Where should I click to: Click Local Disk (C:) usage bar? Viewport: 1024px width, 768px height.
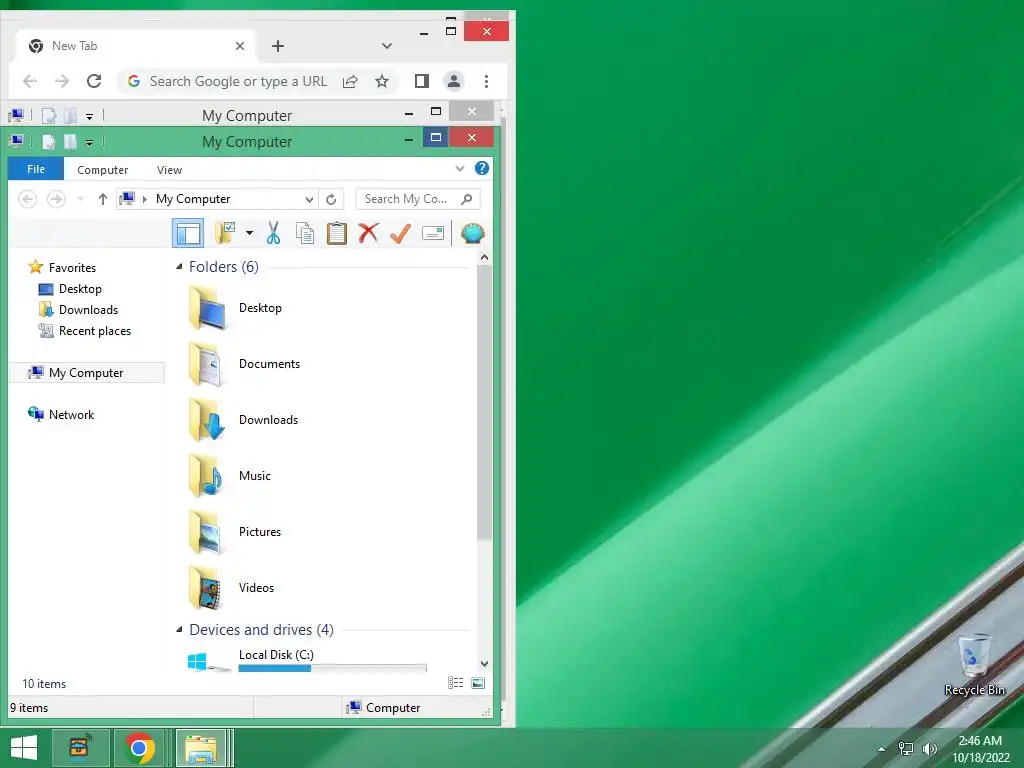(x=332, y=668)
